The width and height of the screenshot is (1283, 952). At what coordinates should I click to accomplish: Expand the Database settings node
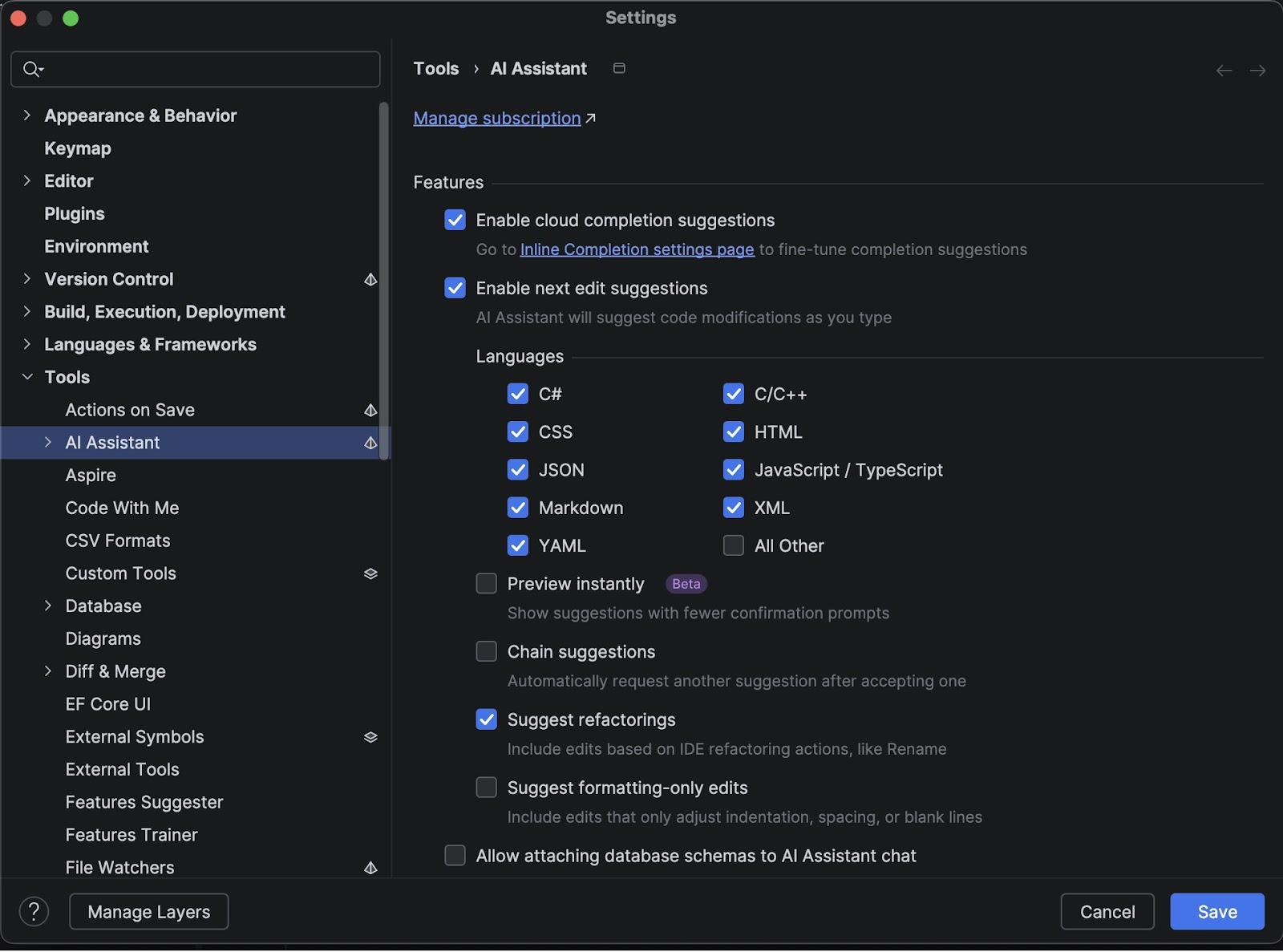pos(48,606)
